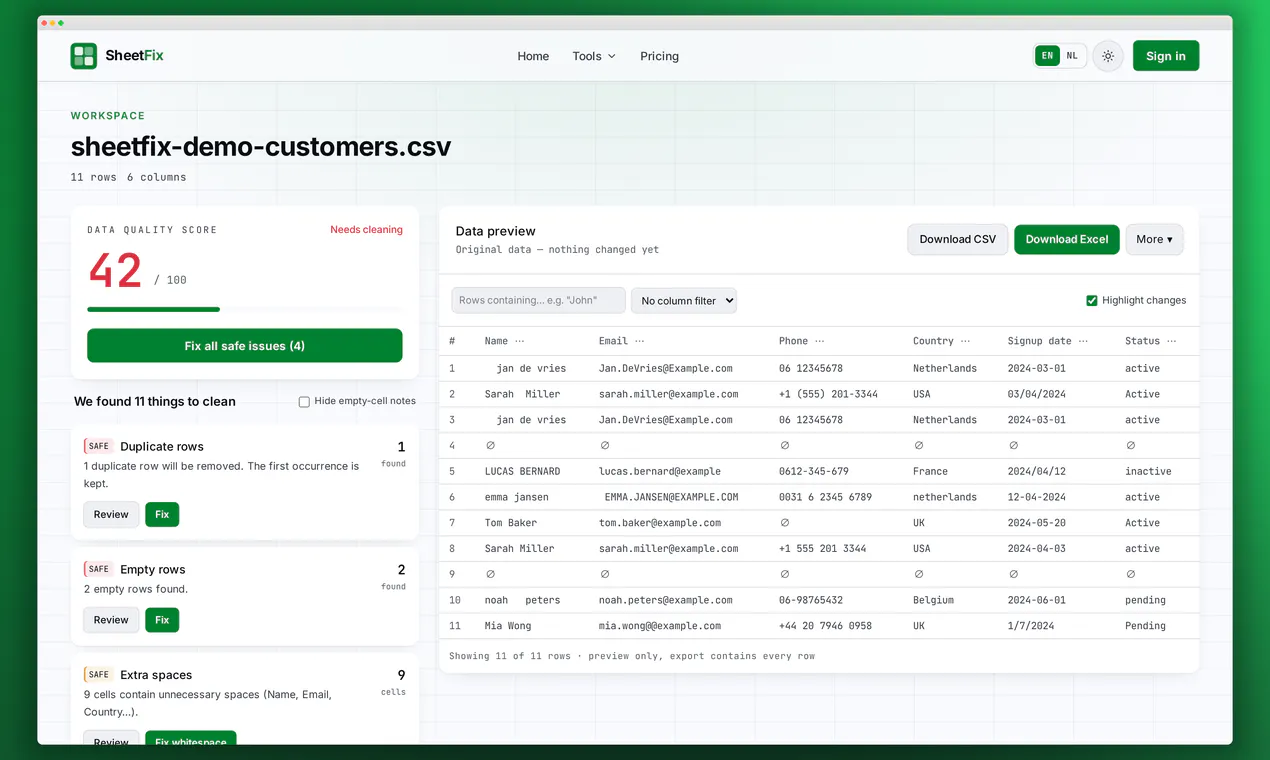The image size is (1270, 760).
Task: Click the mia.wong@@example.com email cell
Action: [x=660, y=626]
